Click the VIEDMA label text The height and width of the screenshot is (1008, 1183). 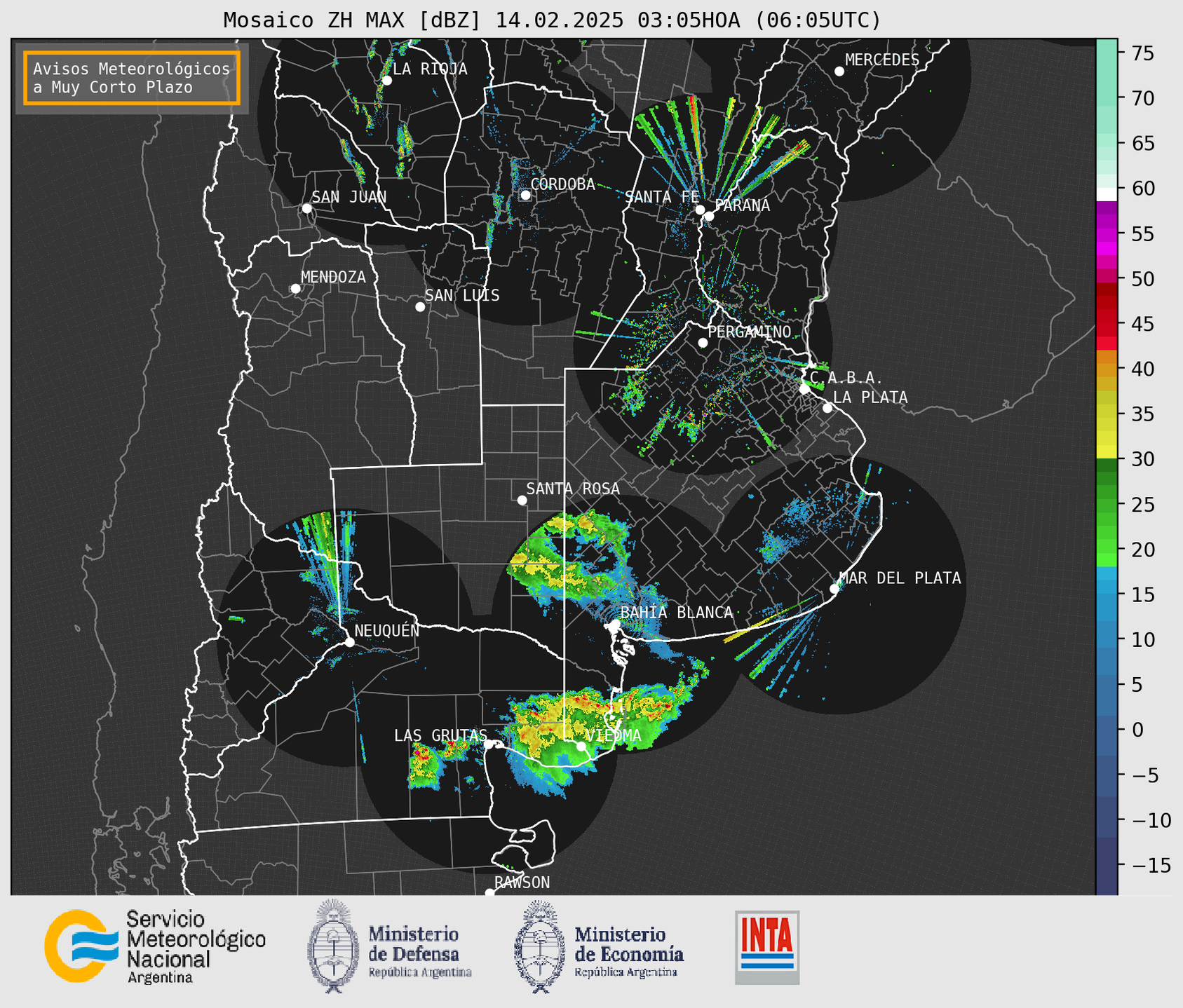(x=614, y=735)
